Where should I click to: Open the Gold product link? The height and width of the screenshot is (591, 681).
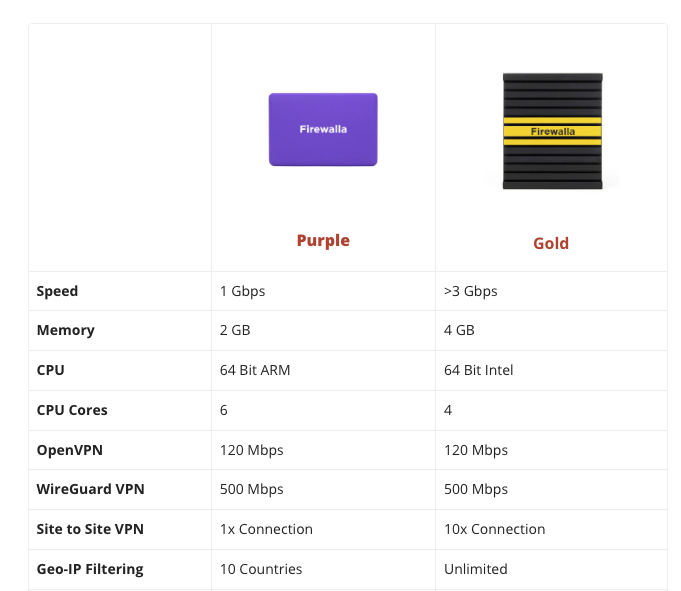551,243
